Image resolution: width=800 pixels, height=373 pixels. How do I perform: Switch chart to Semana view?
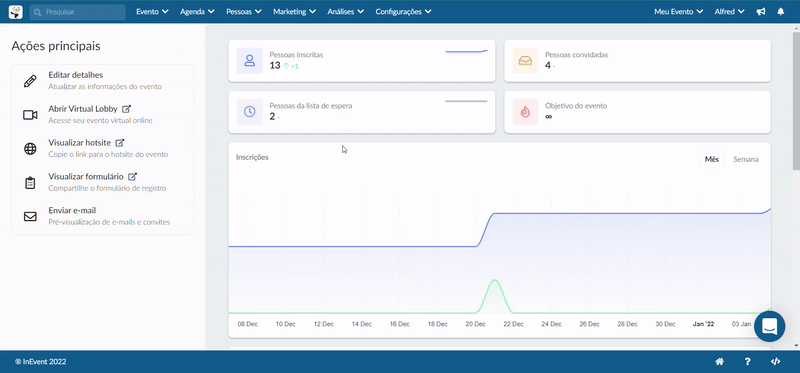click(745, 159)
